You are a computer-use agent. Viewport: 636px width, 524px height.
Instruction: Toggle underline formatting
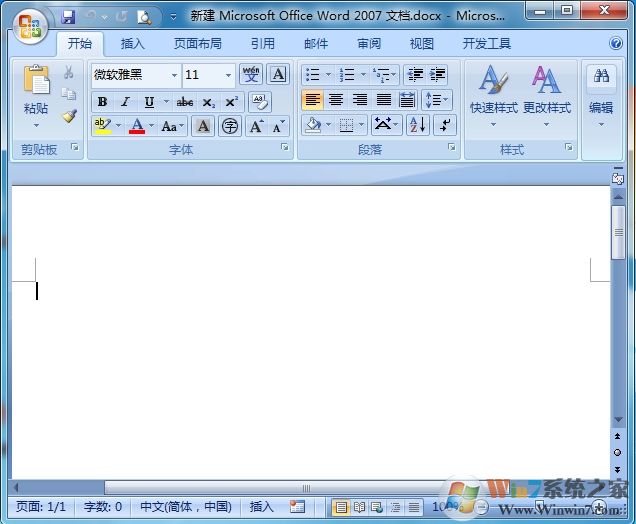coord(149,102)
